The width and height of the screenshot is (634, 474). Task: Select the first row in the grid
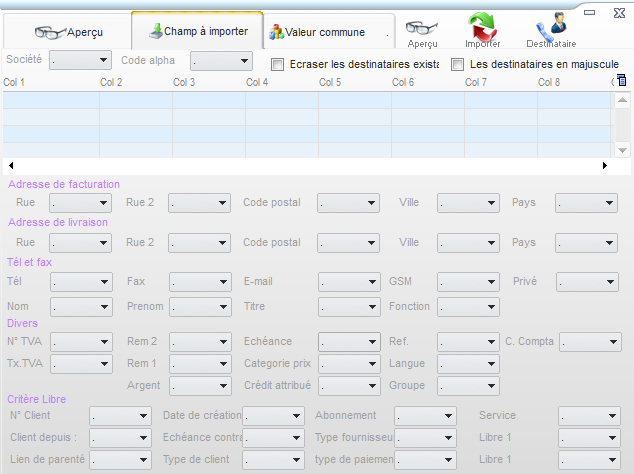[x=300, y=100]
